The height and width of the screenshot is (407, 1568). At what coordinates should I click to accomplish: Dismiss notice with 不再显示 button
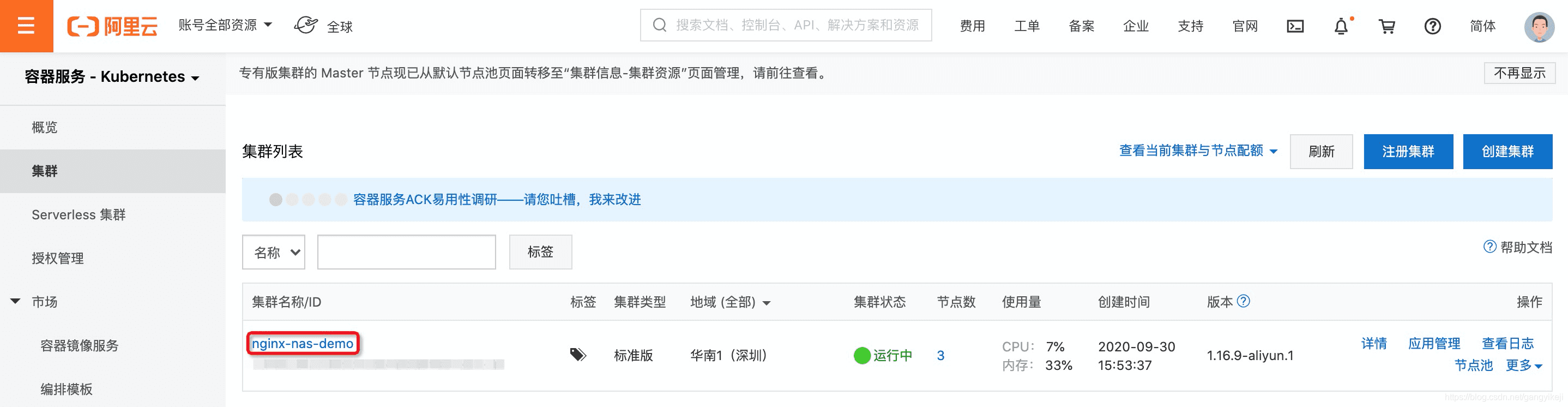click(x=1519, y=73)
